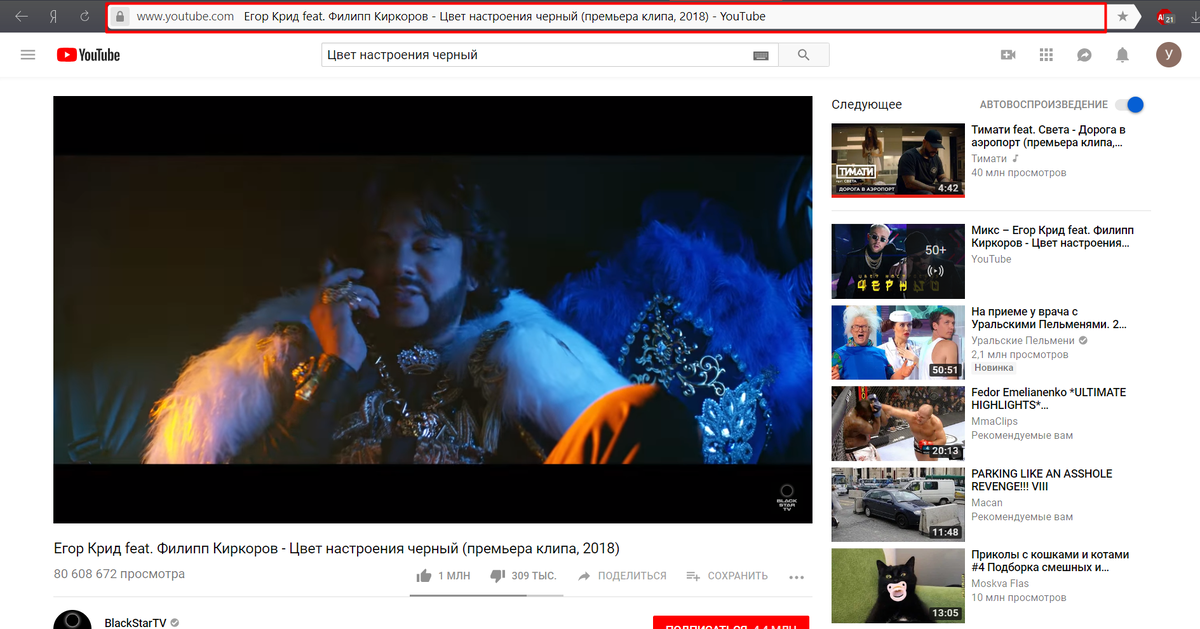Open the BlackStarTV channel name link
The width and height of the screenshot is (1200, 629).
coord(135,623)
